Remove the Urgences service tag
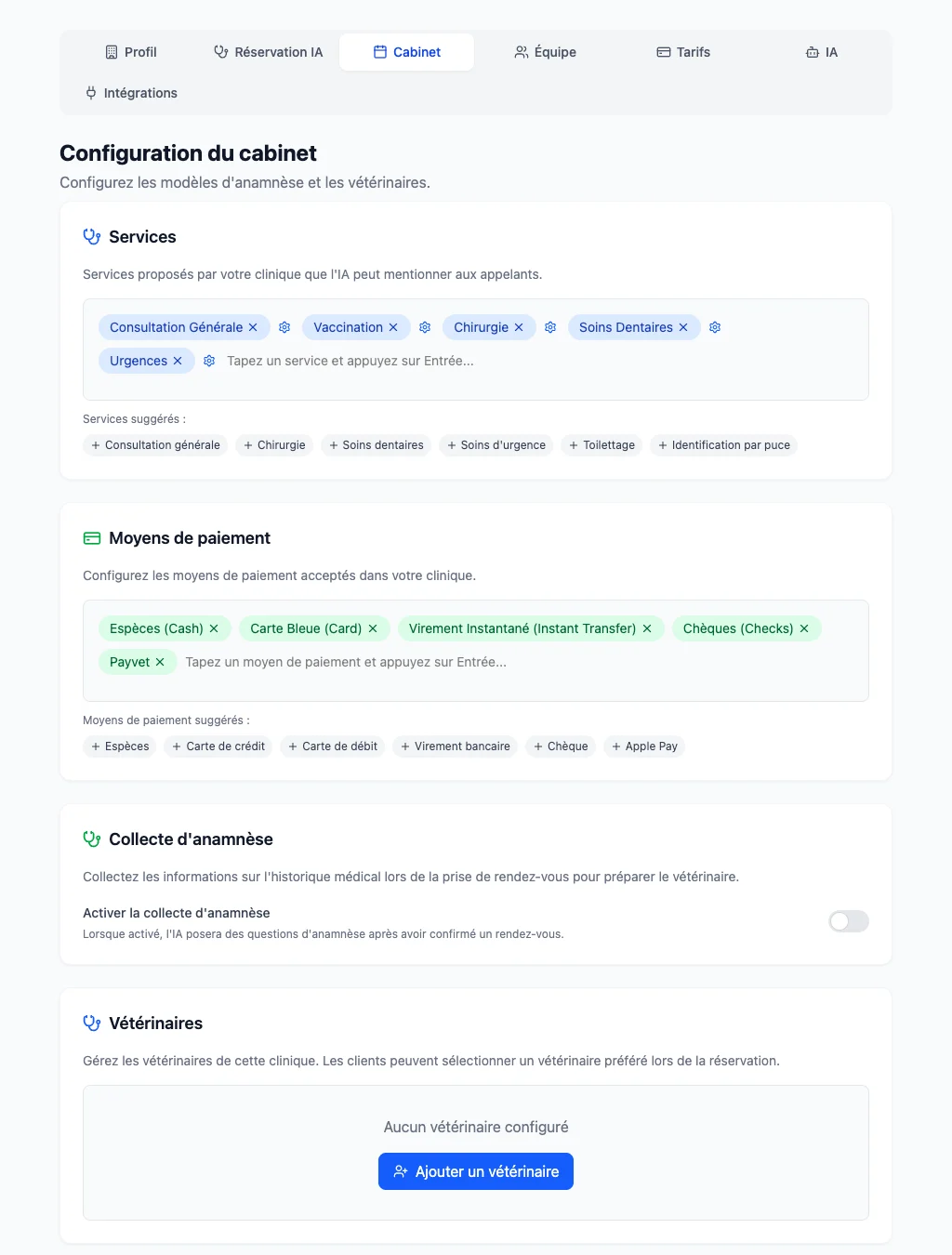The height and width of the screenshot is (1255, 952). click(x=178, y=361)
